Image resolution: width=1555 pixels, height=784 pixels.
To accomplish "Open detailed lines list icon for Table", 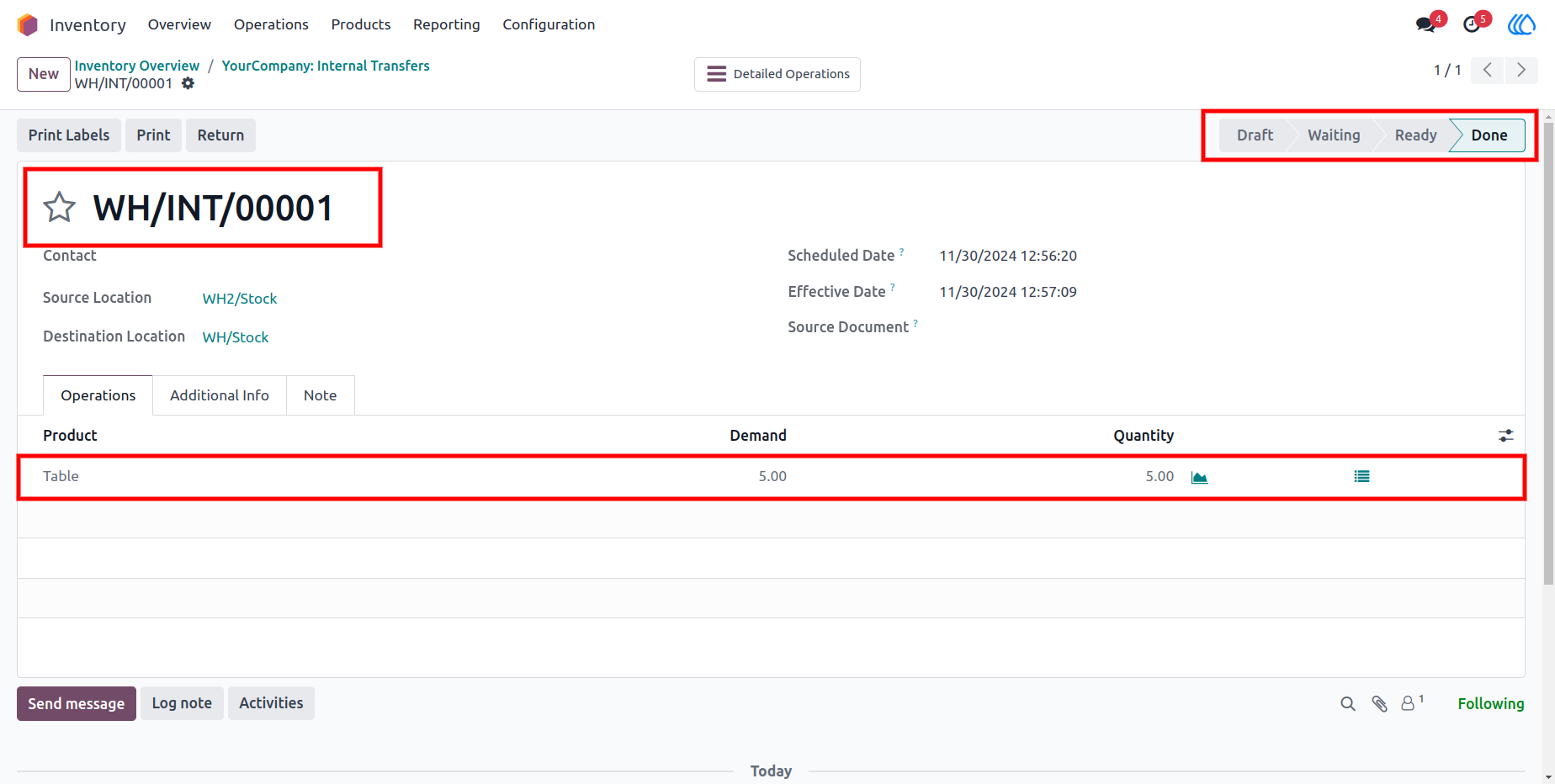I will (1361, 476).
